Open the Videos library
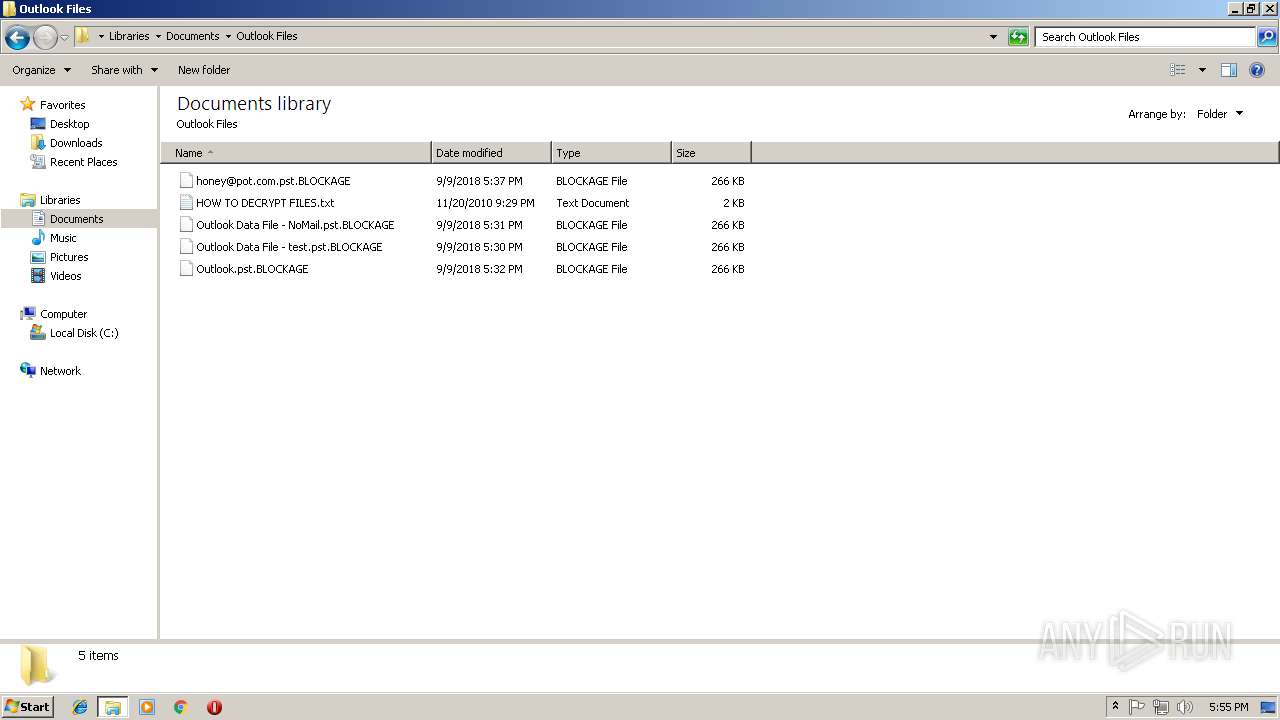 click(66, 276)
